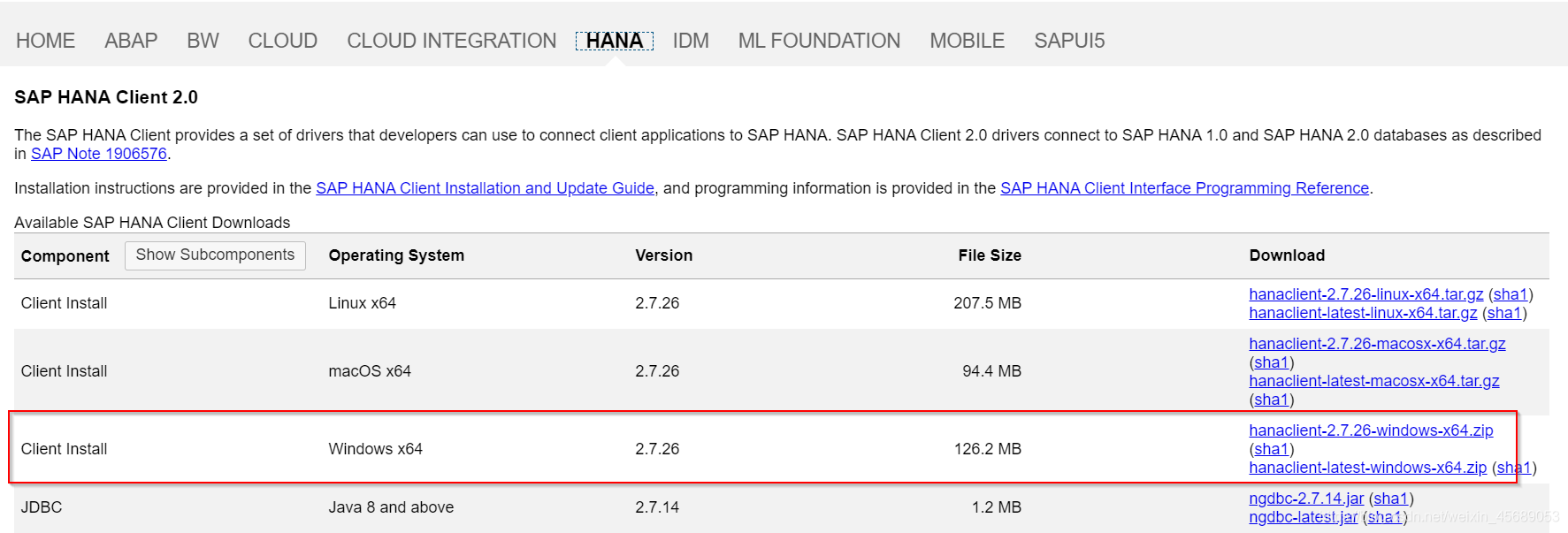Open the BW tab
The height and width of the screenshot is (533, 1568).
click(203, 41)
